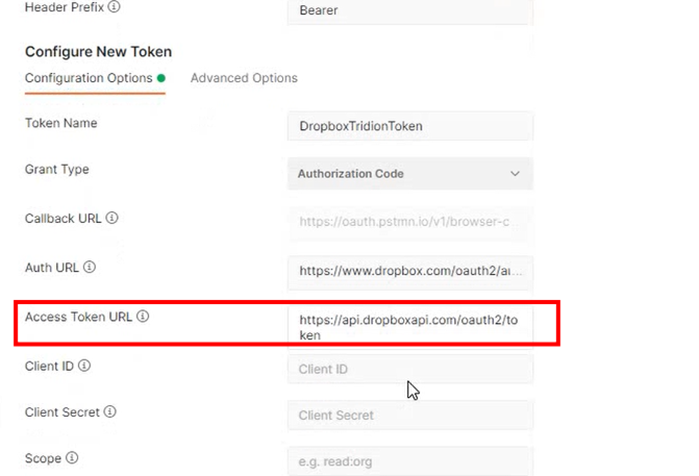
Task: Click the Client ID input field
Action: 410,369
